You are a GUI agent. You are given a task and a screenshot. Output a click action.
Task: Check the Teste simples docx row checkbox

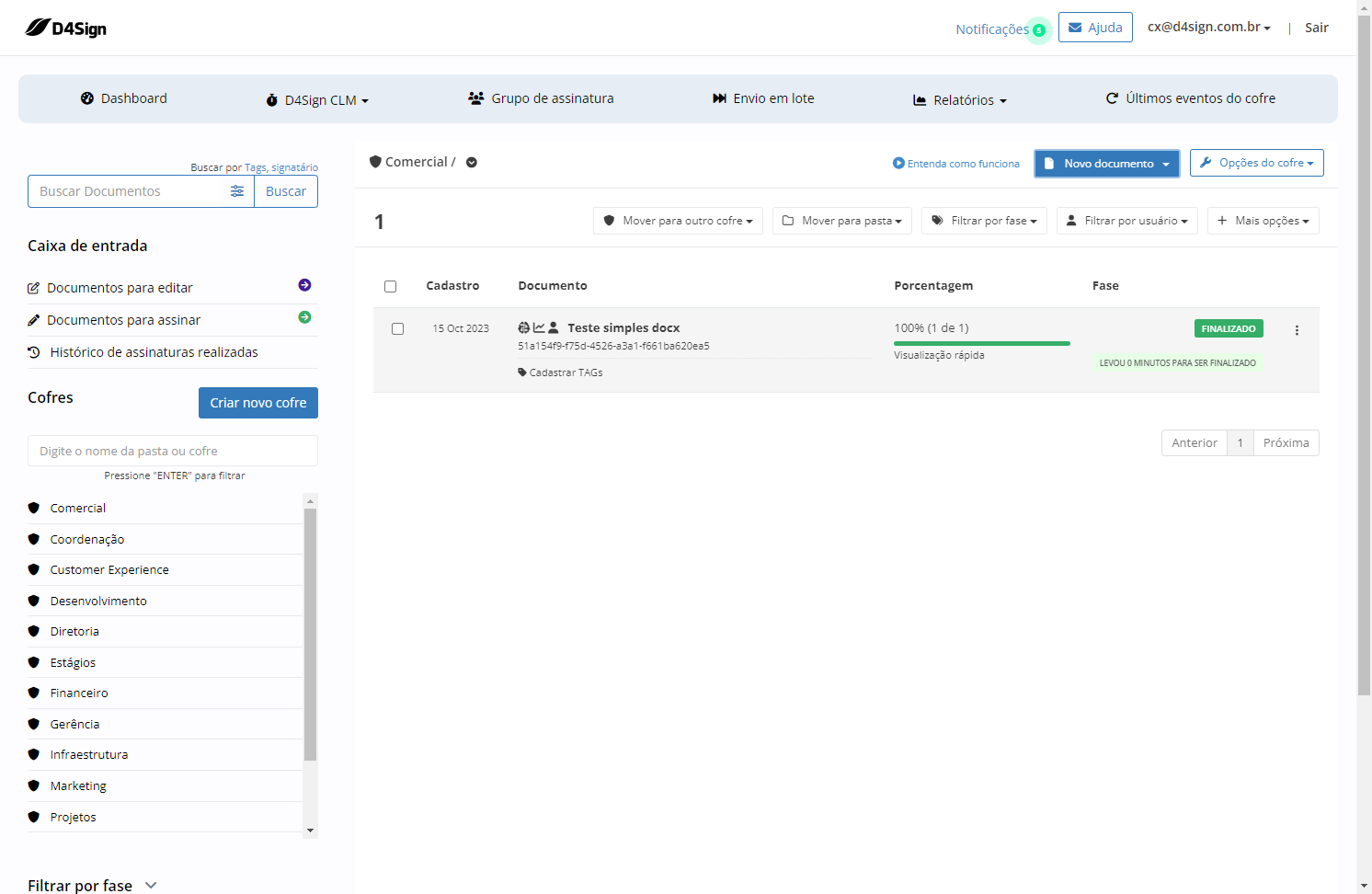pyautogui.click(x=397, y=328)
